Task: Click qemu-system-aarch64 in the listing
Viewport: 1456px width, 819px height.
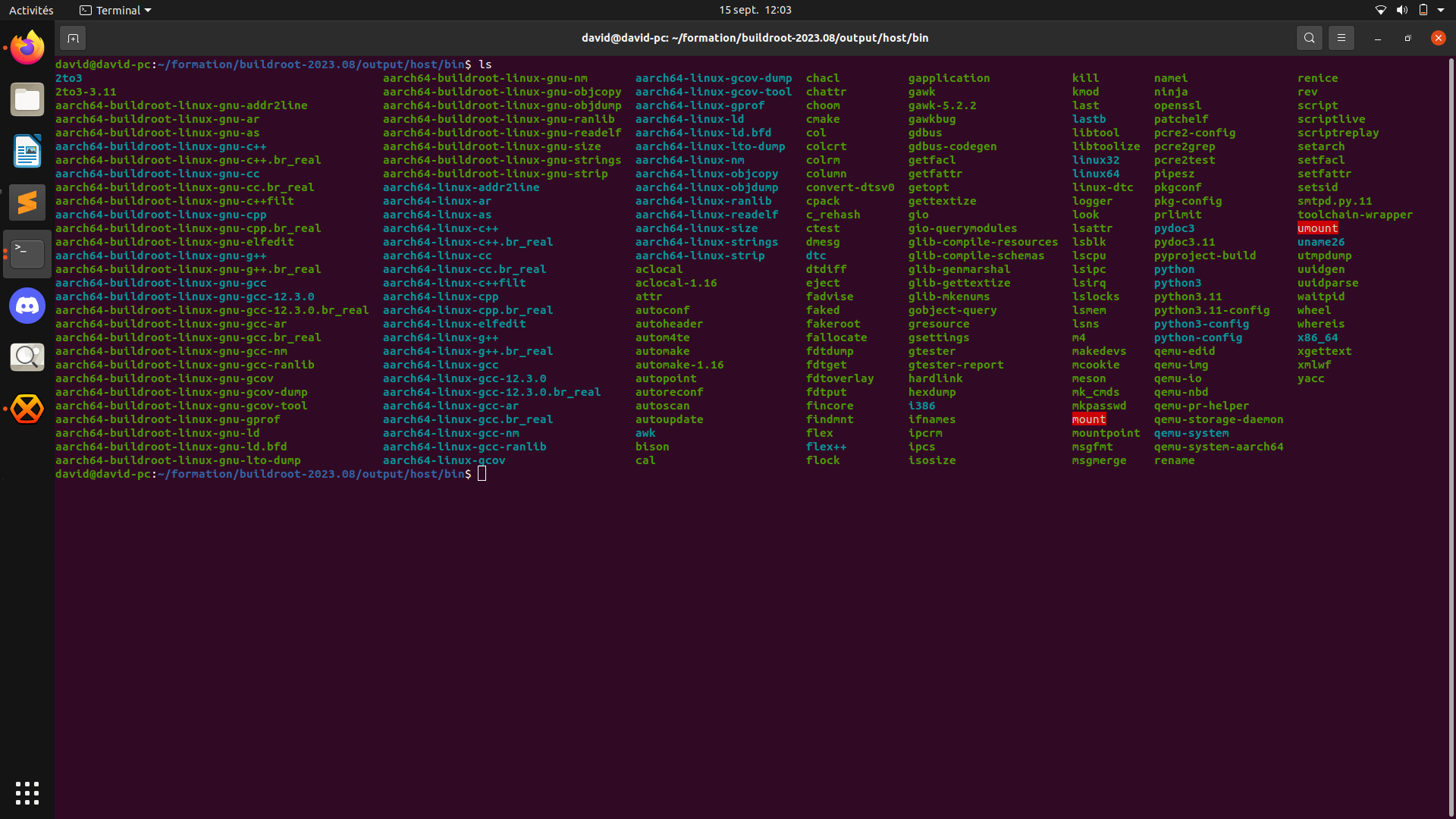Action: 1219,447
